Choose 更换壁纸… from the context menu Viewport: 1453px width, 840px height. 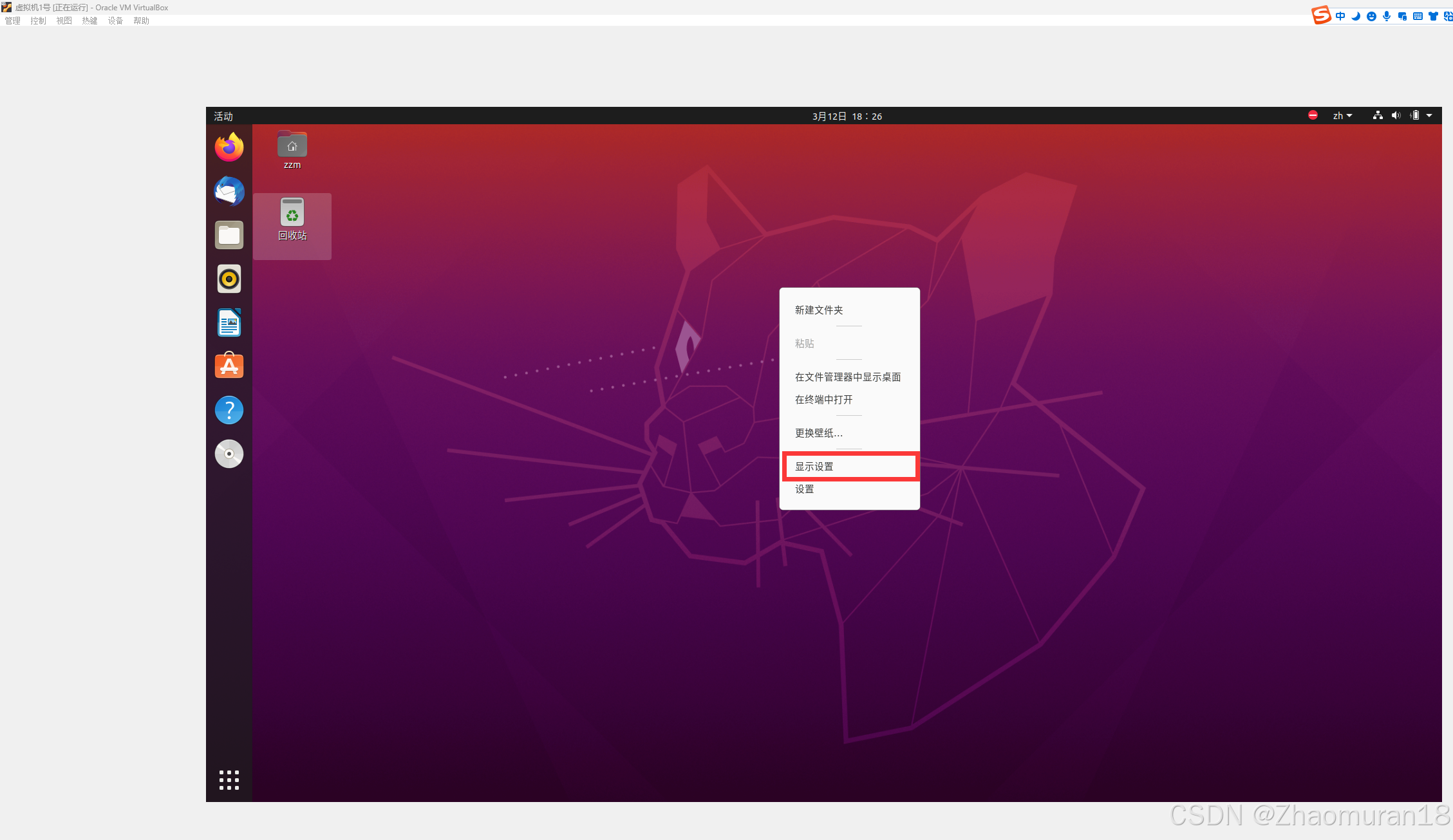click(819, 433)
